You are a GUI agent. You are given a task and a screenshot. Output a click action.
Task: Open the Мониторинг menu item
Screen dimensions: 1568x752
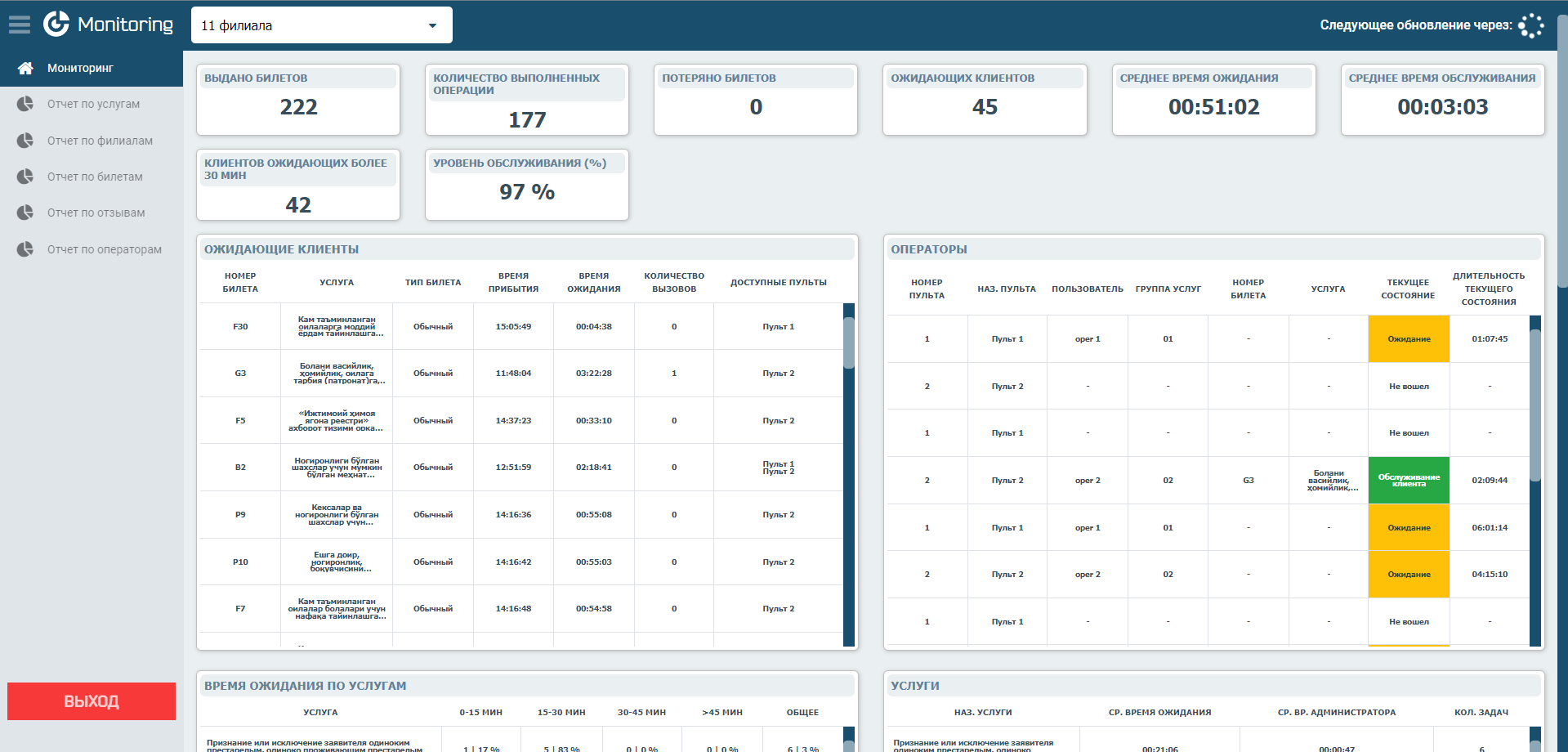(x=80, y=68)
